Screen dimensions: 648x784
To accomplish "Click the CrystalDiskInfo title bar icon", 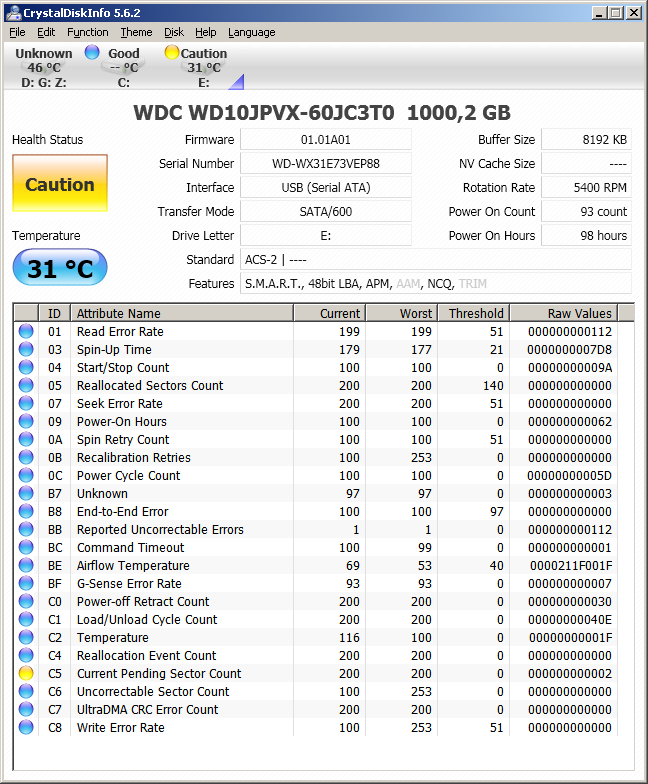I will [x=14, y=12].
